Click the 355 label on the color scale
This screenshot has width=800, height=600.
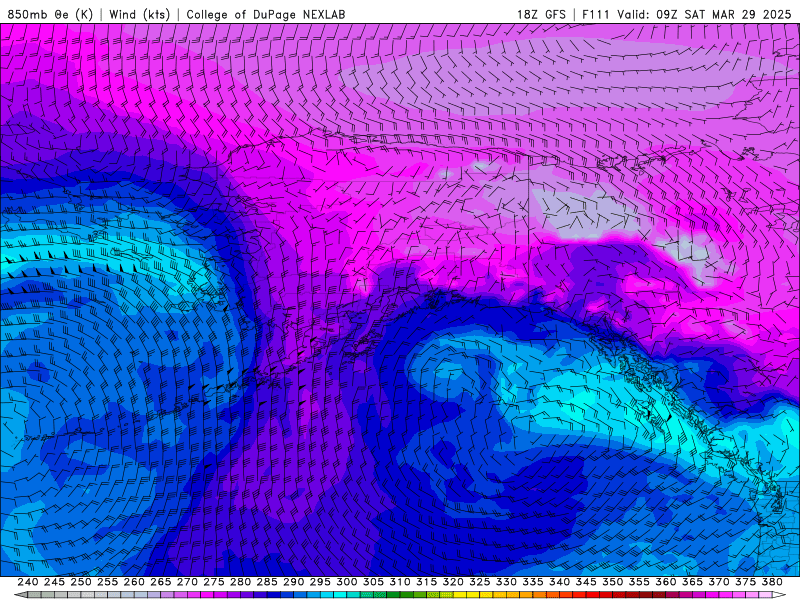[639, 582]
